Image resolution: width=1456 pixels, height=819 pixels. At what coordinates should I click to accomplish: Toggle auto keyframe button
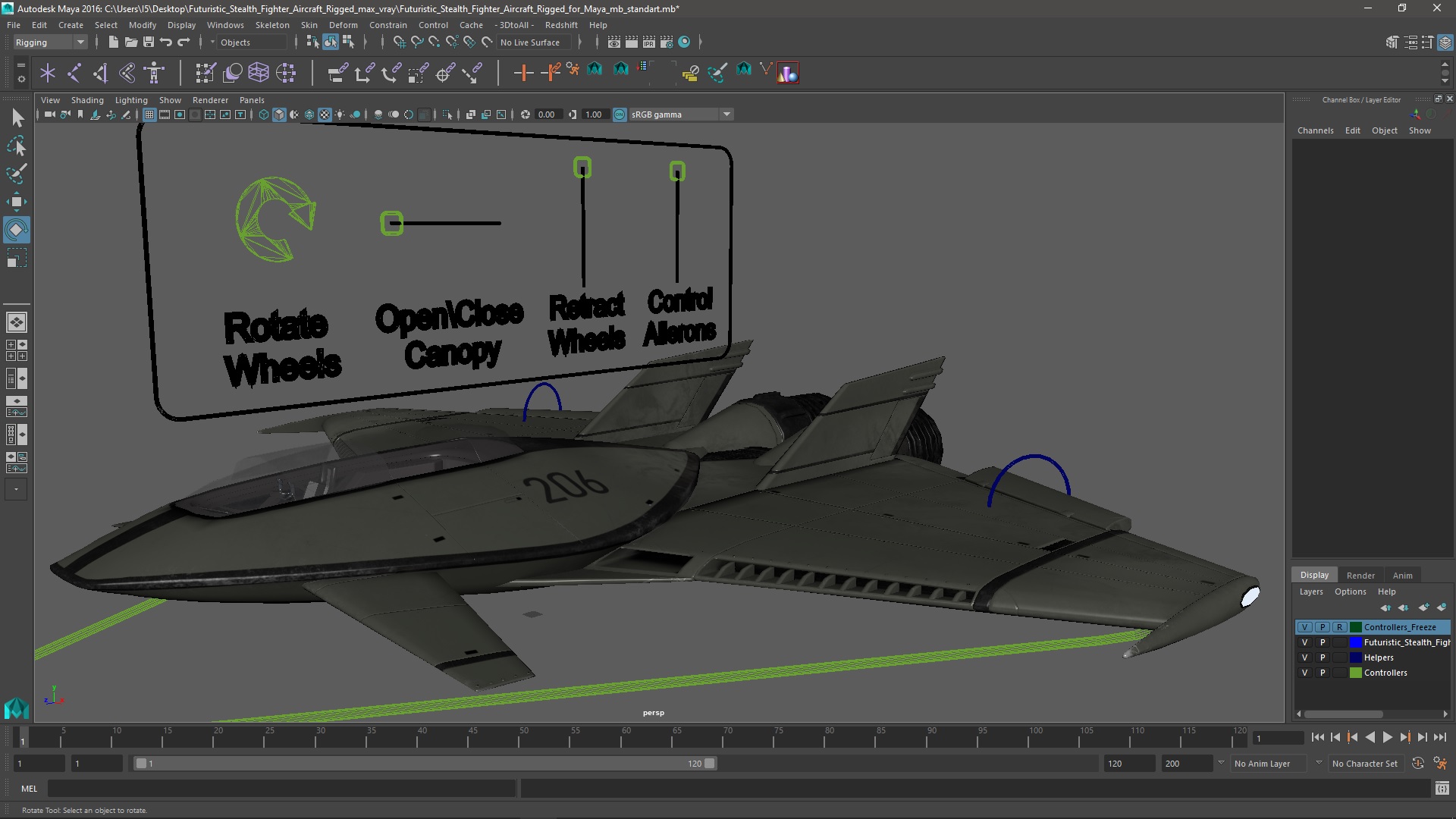[x=1417, y=764]
